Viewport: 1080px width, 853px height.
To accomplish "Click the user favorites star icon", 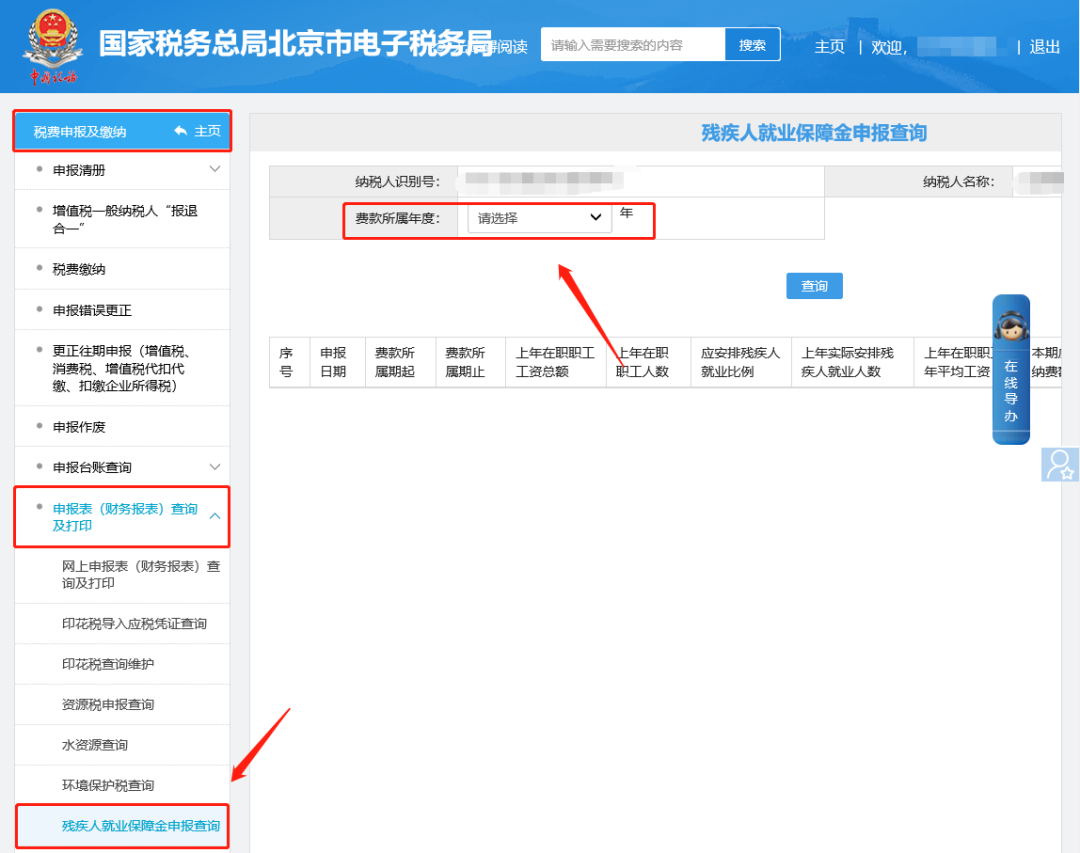I will (1059, 465).
